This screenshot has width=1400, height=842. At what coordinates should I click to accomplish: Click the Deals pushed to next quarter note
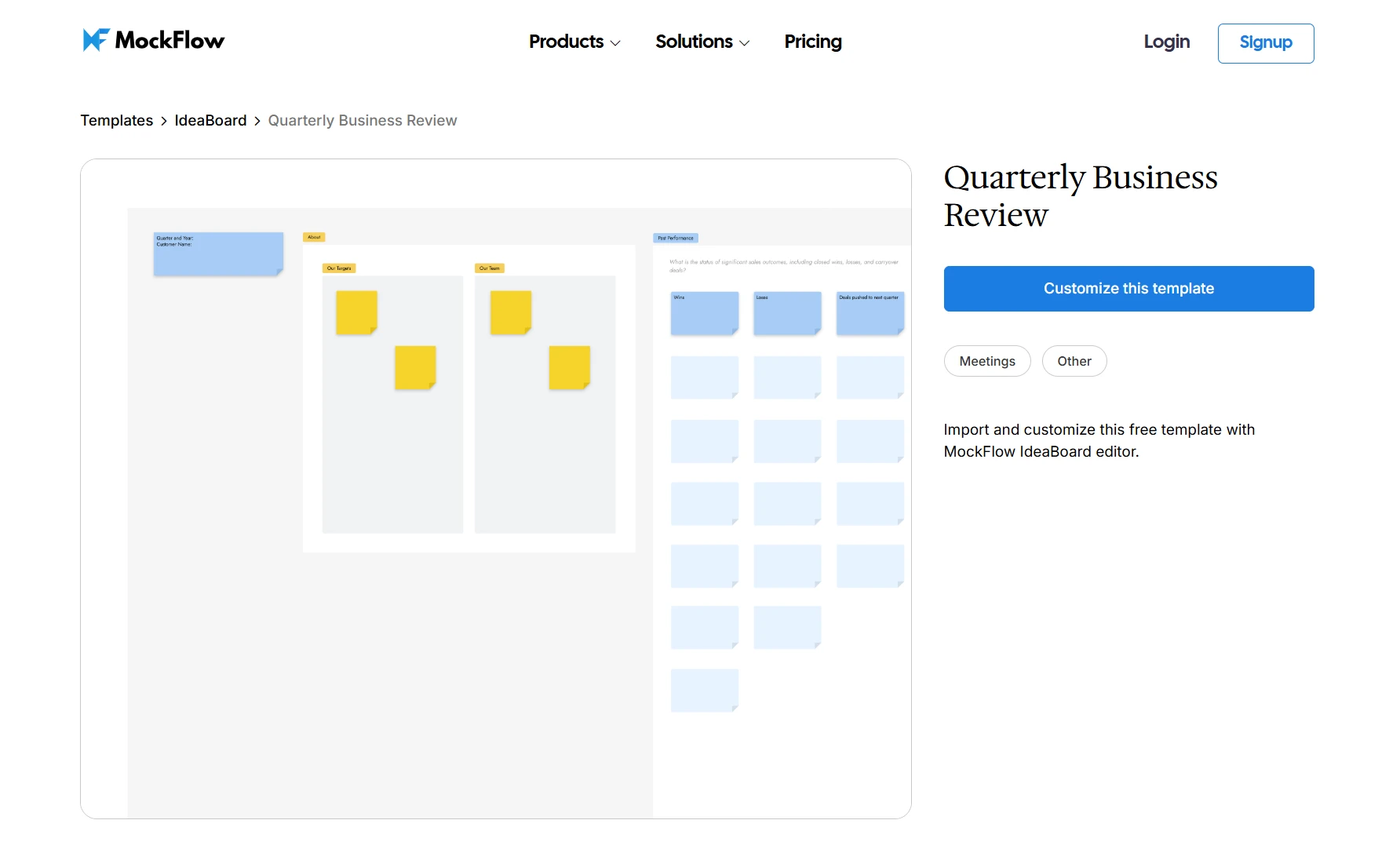pyautogui.click(x=870, y=314)
